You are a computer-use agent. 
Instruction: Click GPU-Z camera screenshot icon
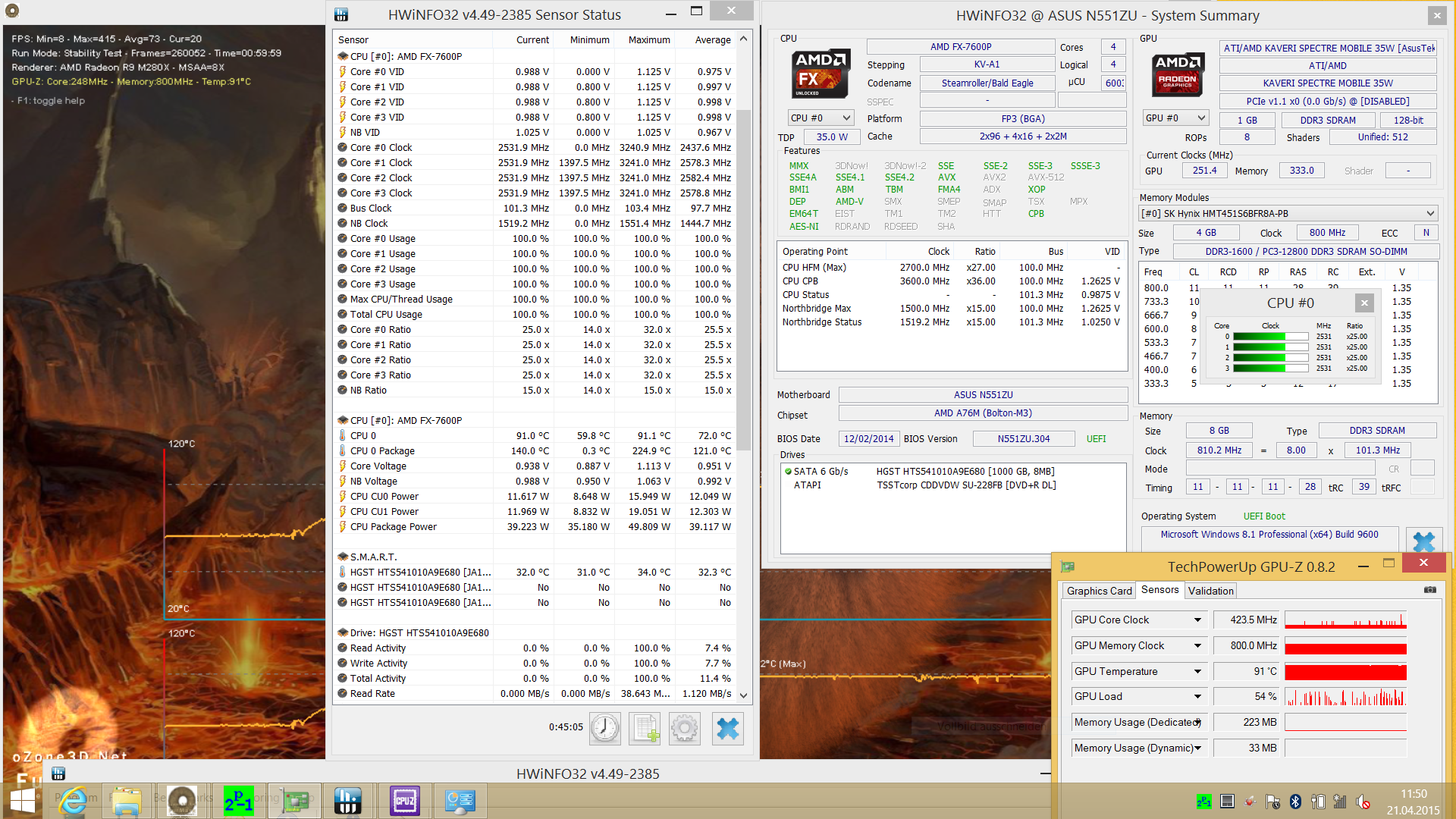click(x=1429, y=590)
